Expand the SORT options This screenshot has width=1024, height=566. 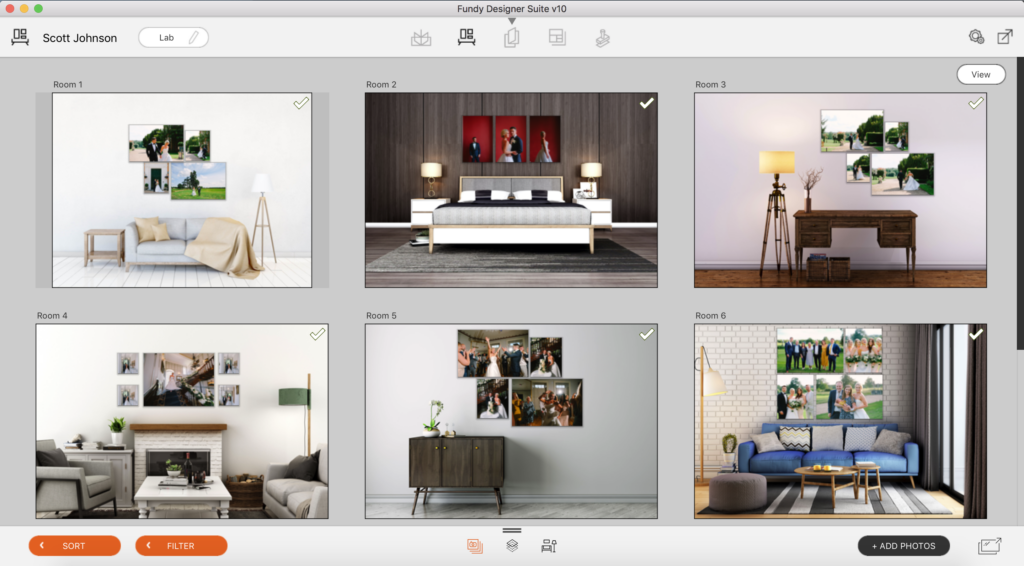pos(74,546)
